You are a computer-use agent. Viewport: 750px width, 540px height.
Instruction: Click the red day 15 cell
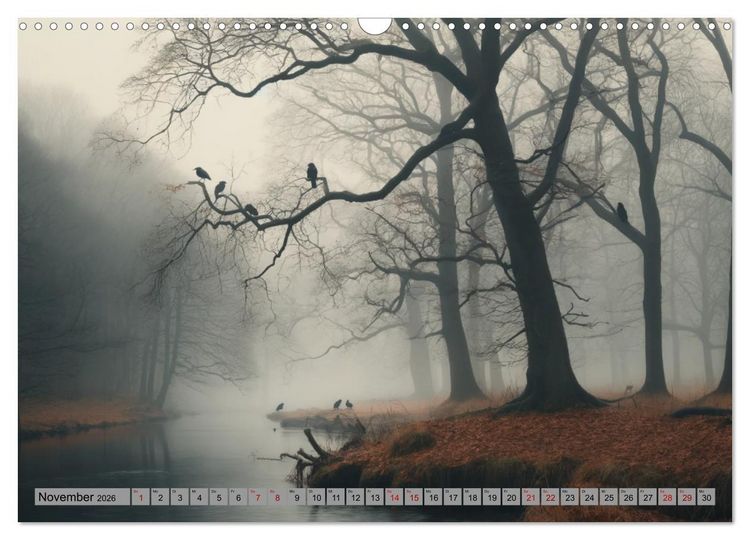(414, 497)
